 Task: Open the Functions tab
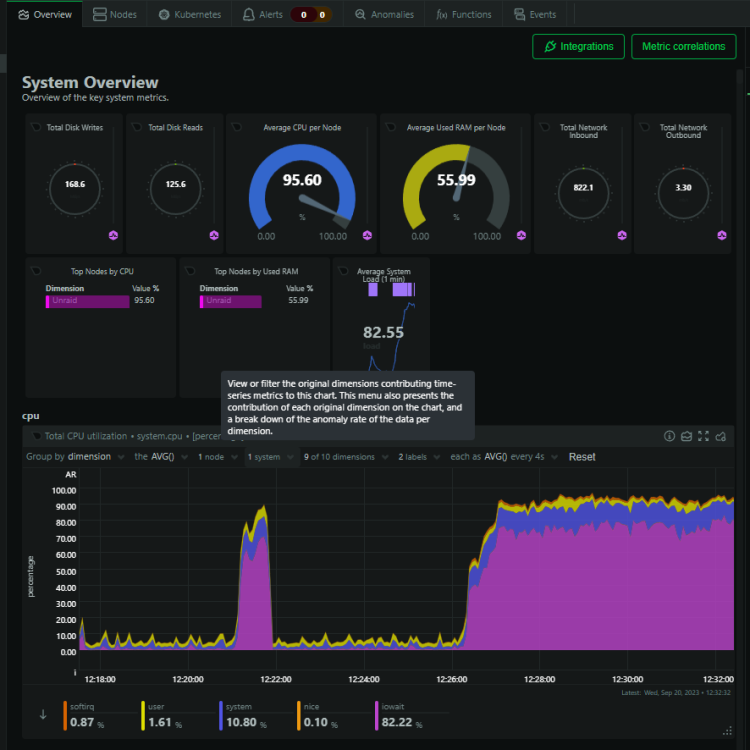[x=464, y=14]
